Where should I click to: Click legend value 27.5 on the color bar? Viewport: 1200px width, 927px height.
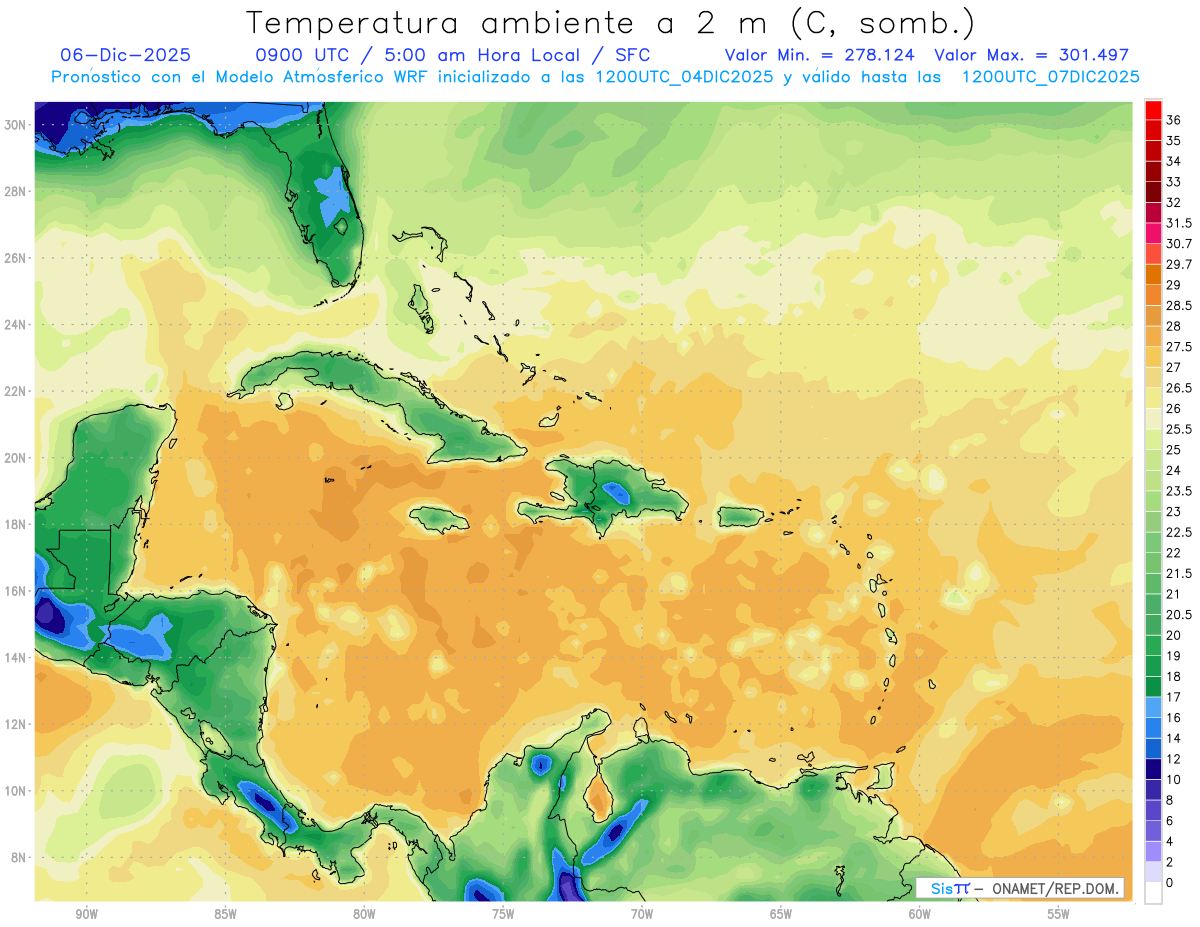coord(1180,346)
